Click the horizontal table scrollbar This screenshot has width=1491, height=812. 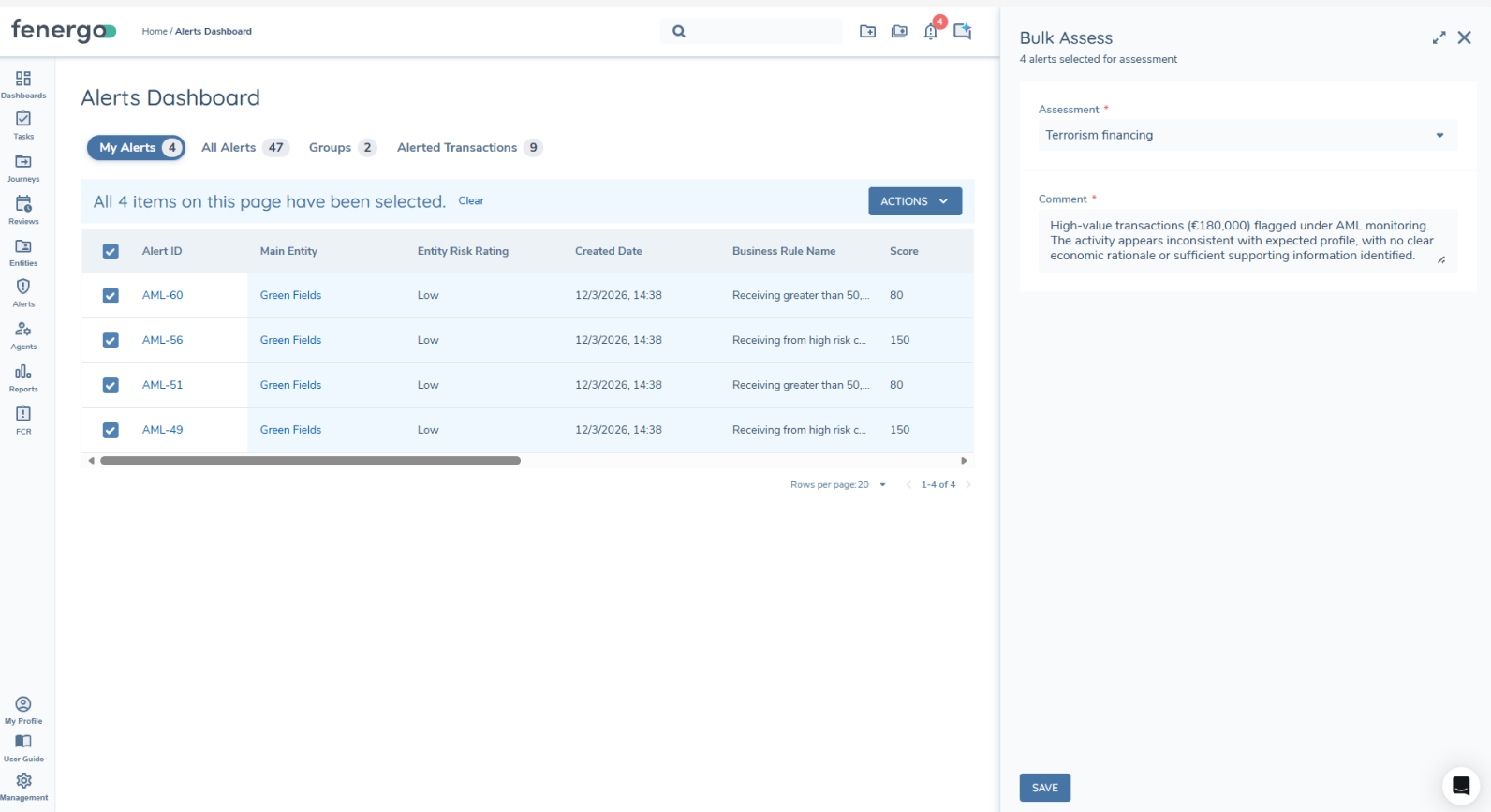pyautogui.click(x=310, y=461)
